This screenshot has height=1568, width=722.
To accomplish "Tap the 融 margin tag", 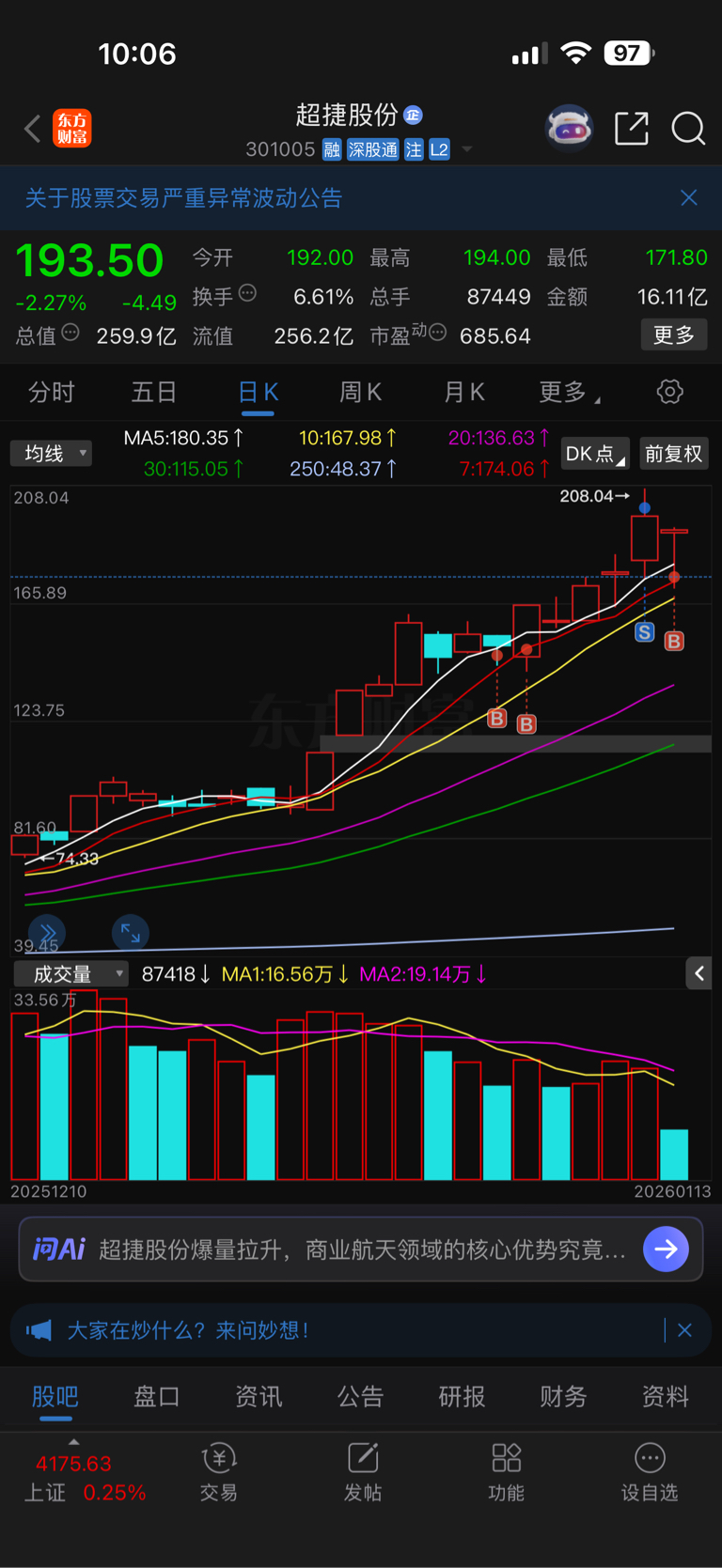I will tap(332, 149).
